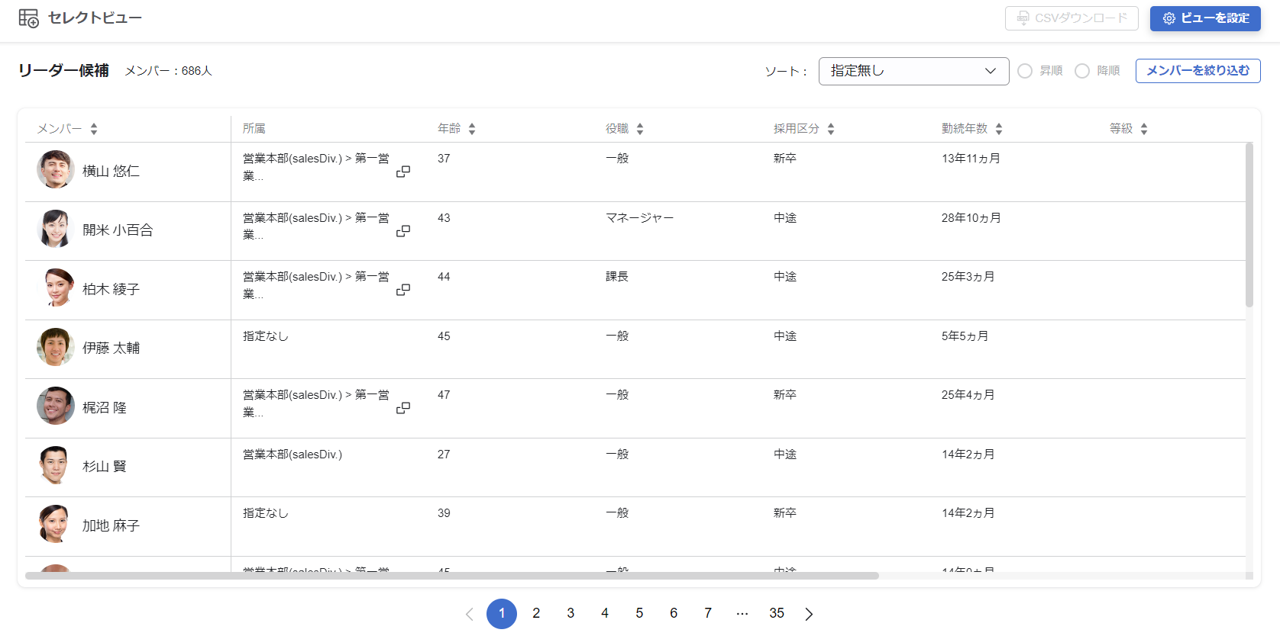Click member name 横山 悠仁
The height and width of the screenshot is (636, 1280).
point(111,171)
